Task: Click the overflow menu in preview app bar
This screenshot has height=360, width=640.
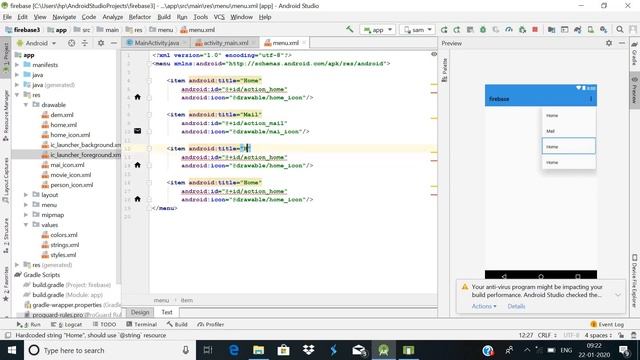Action: point(591,99)
